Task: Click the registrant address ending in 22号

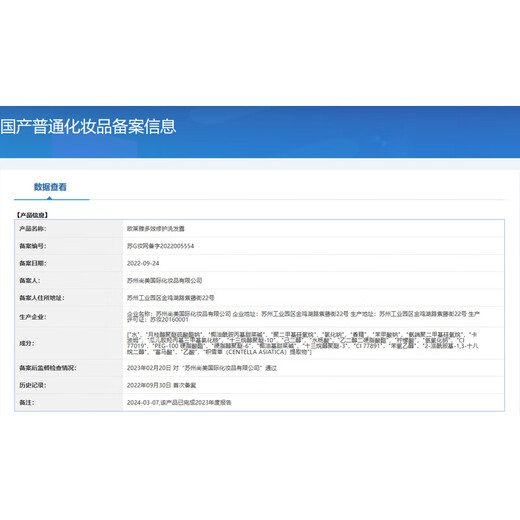Action: [x=170, y=298]
